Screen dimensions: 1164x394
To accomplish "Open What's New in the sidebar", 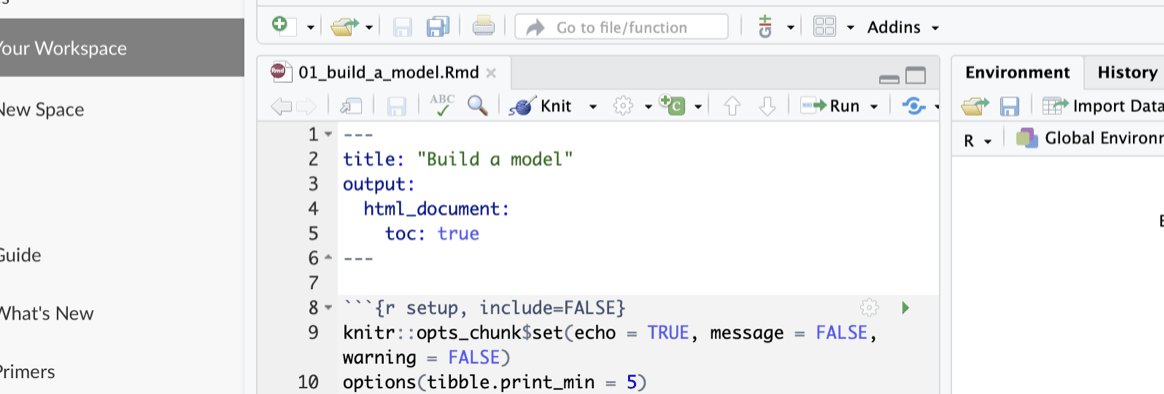I will pyautogui.click(x=47, y=313).
